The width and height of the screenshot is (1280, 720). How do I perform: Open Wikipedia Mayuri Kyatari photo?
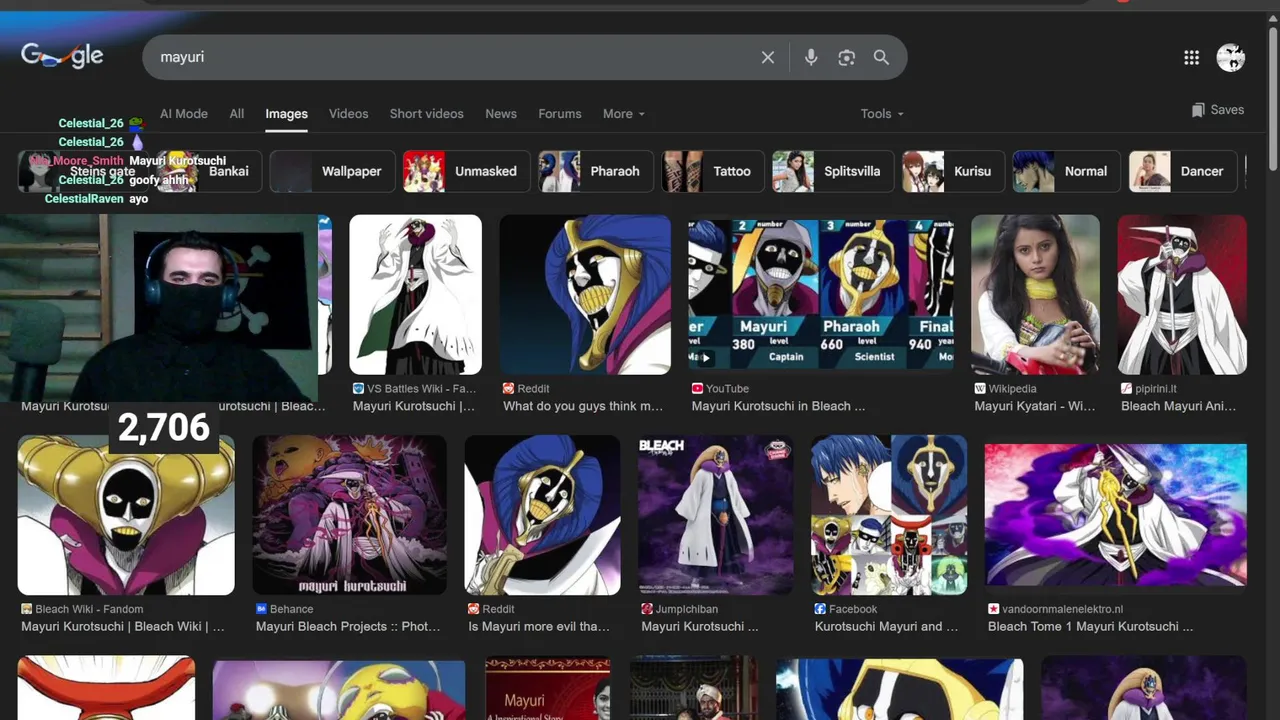pyautogui.click(x=1035, y=294)
